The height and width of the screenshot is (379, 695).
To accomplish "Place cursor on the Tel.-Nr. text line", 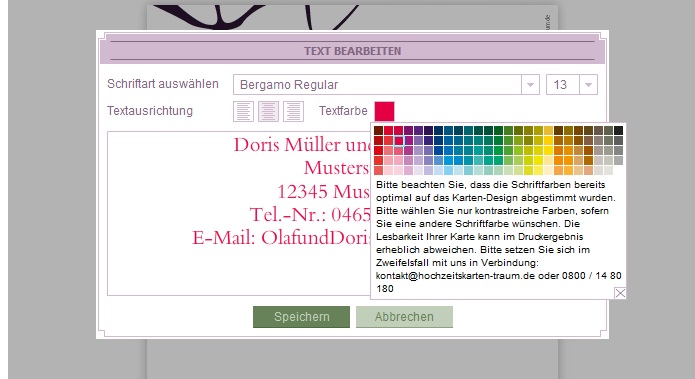I will [x=310, y=215].
